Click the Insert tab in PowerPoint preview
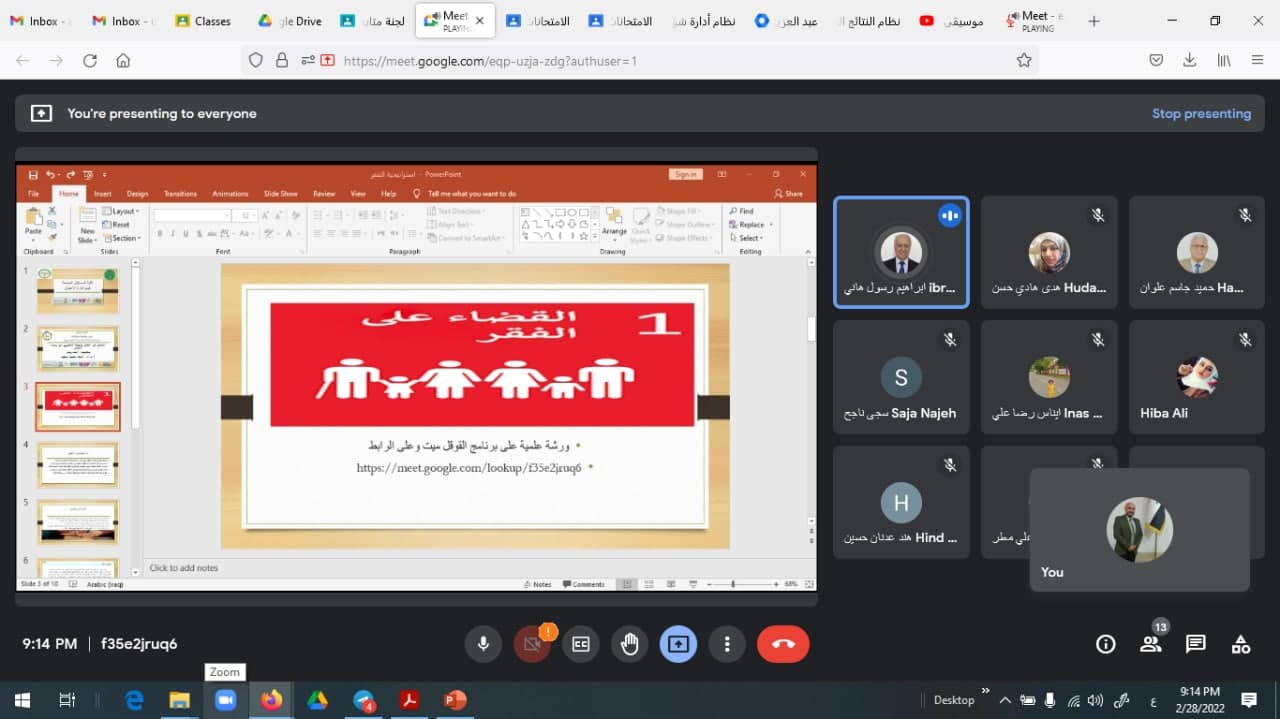 103,194
